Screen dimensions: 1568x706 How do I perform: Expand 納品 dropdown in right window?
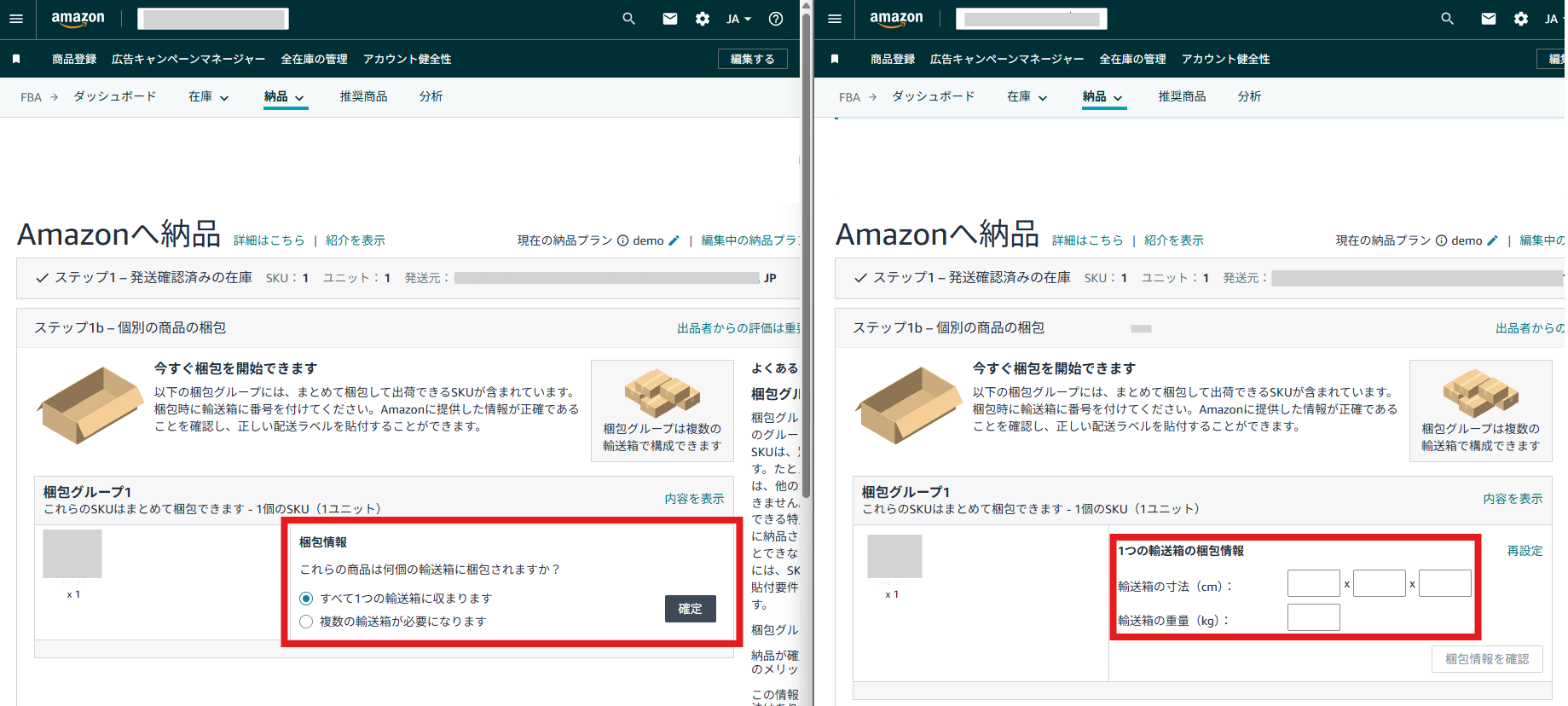click(1103, 97)
